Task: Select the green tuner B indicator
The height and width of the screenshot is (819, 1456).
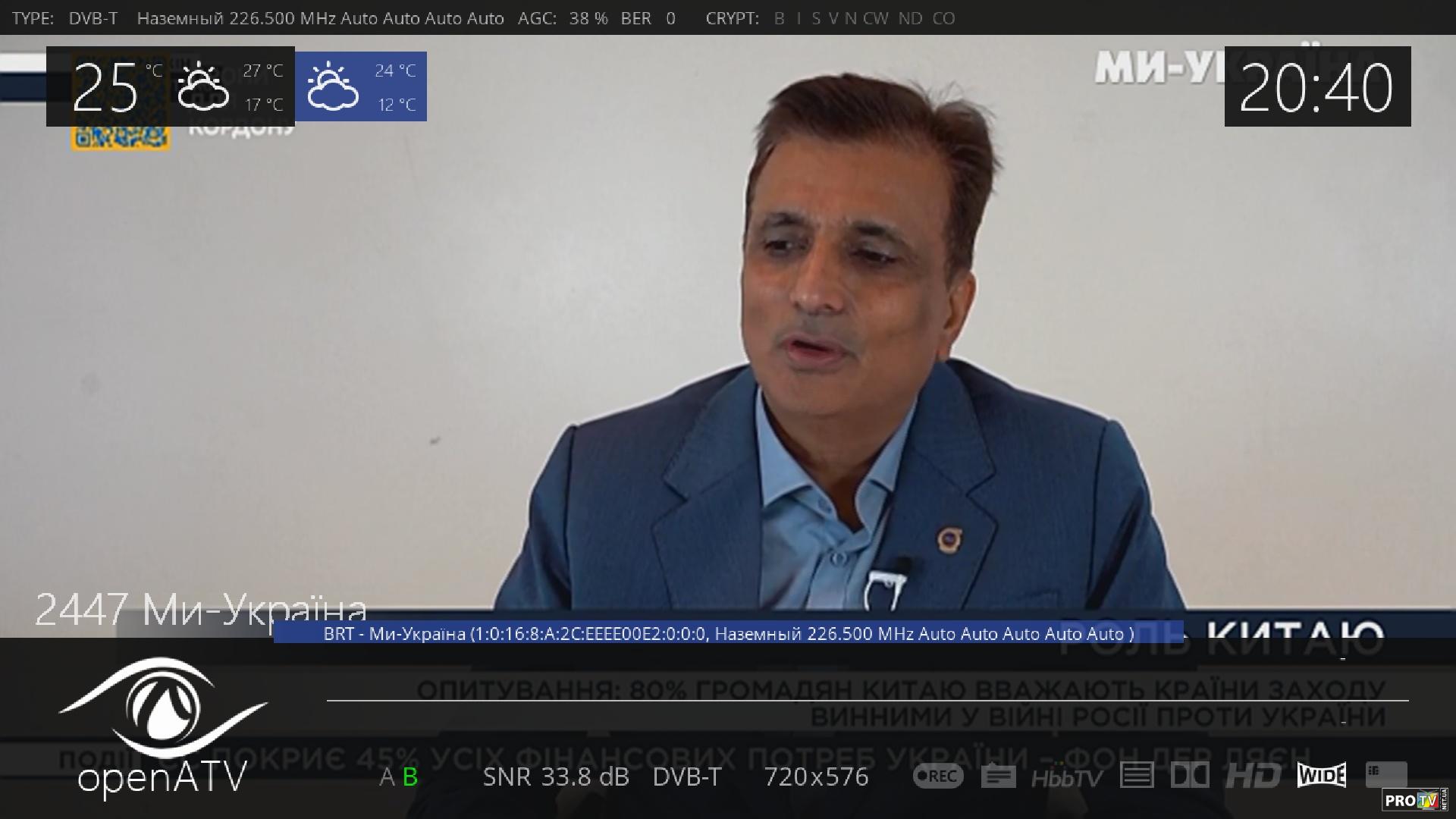Action: [x=410, y=777]
